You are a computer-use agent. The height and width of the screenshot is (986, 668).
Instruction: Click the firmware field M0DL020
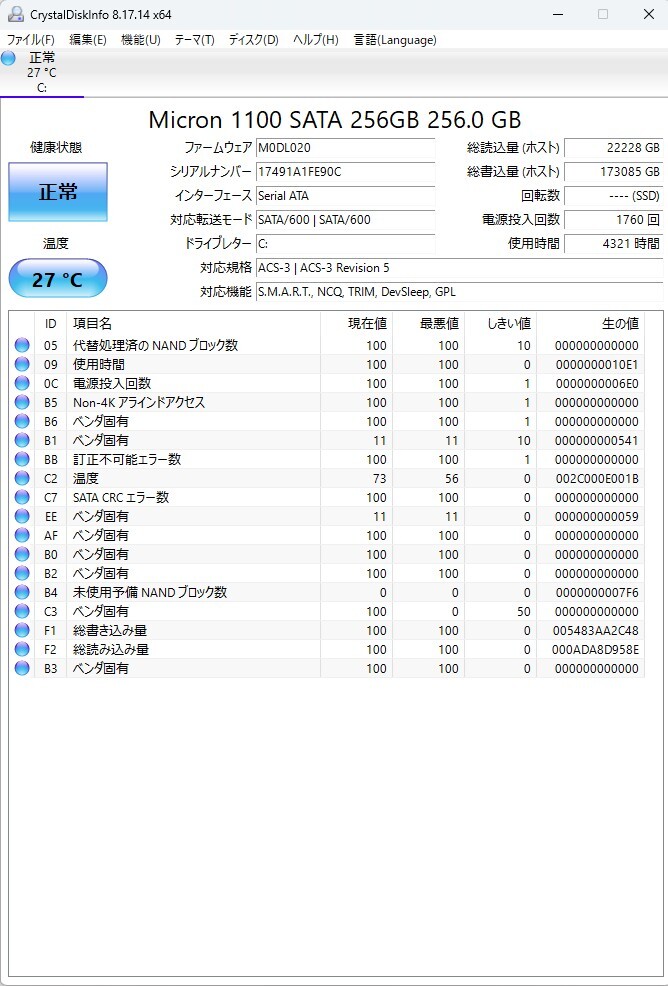(345, 148)
